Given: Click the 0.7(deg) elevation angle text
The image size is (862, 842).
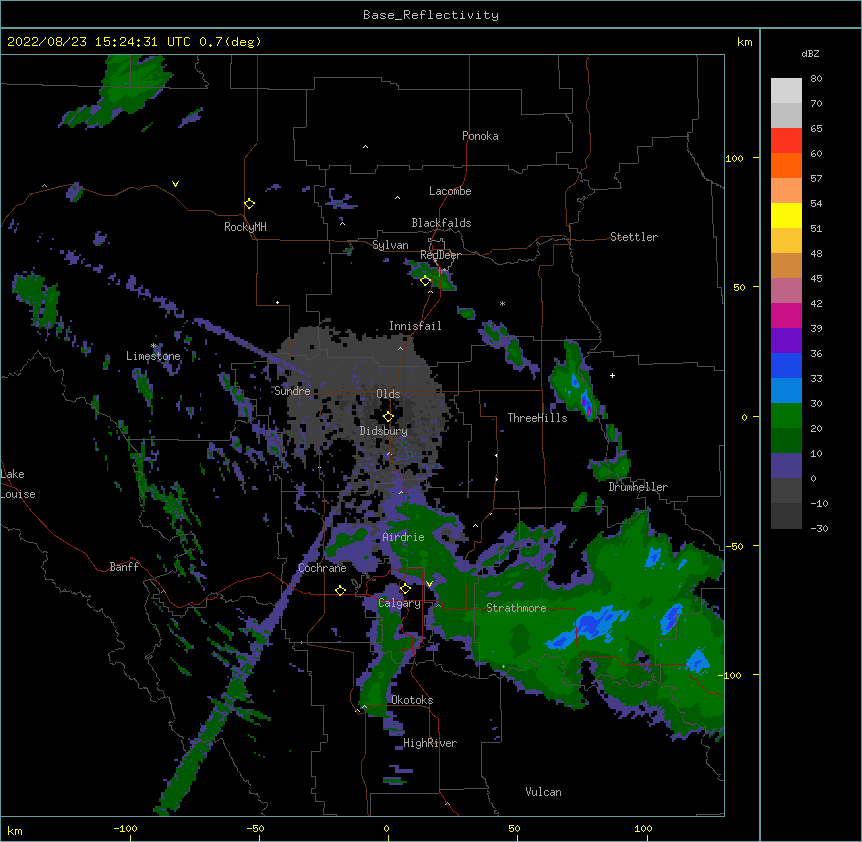Looking at the screenshot, I should 230,42.
